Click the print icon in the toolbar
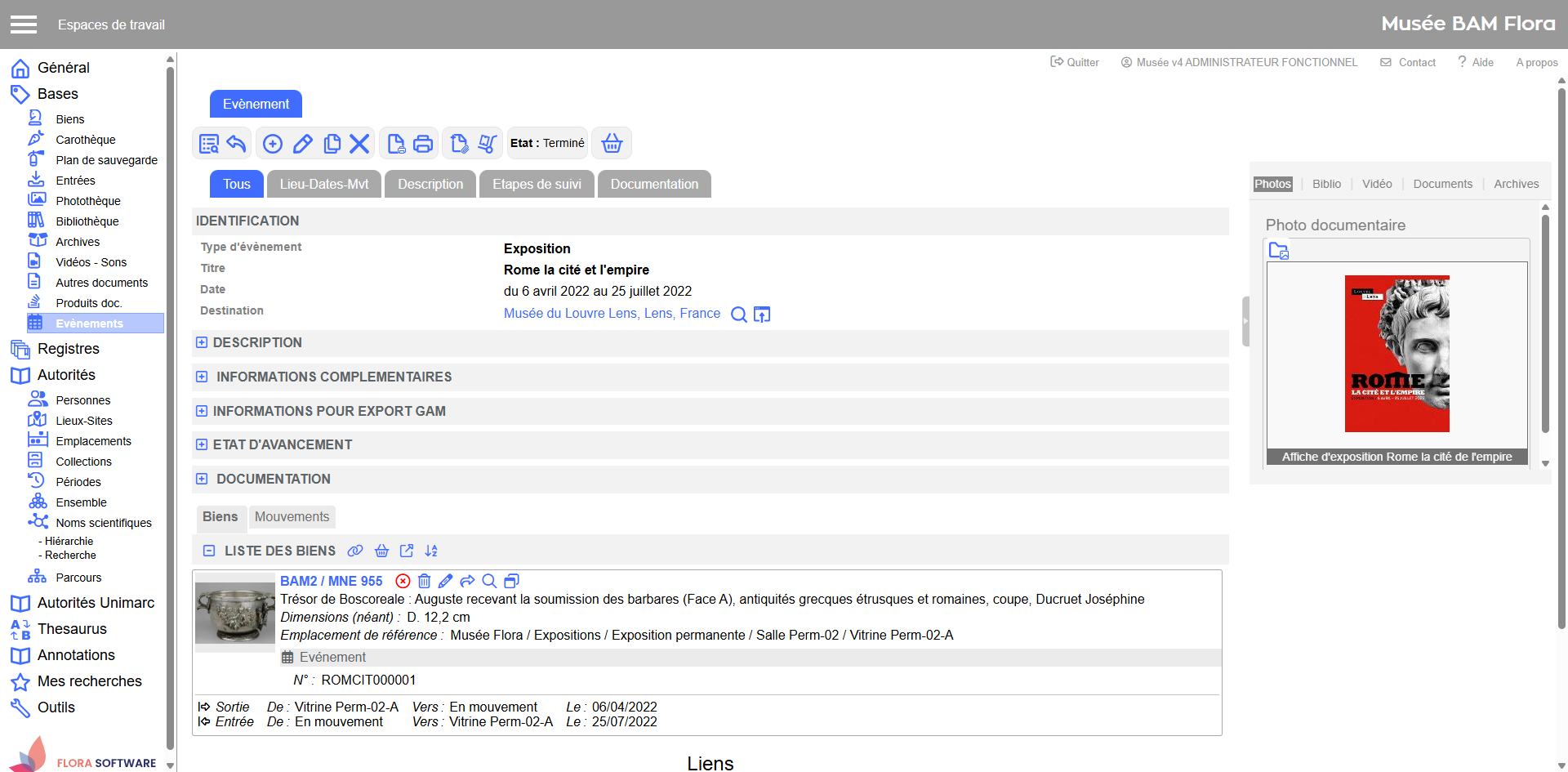 pyautogui.click(x=422, y=144)
